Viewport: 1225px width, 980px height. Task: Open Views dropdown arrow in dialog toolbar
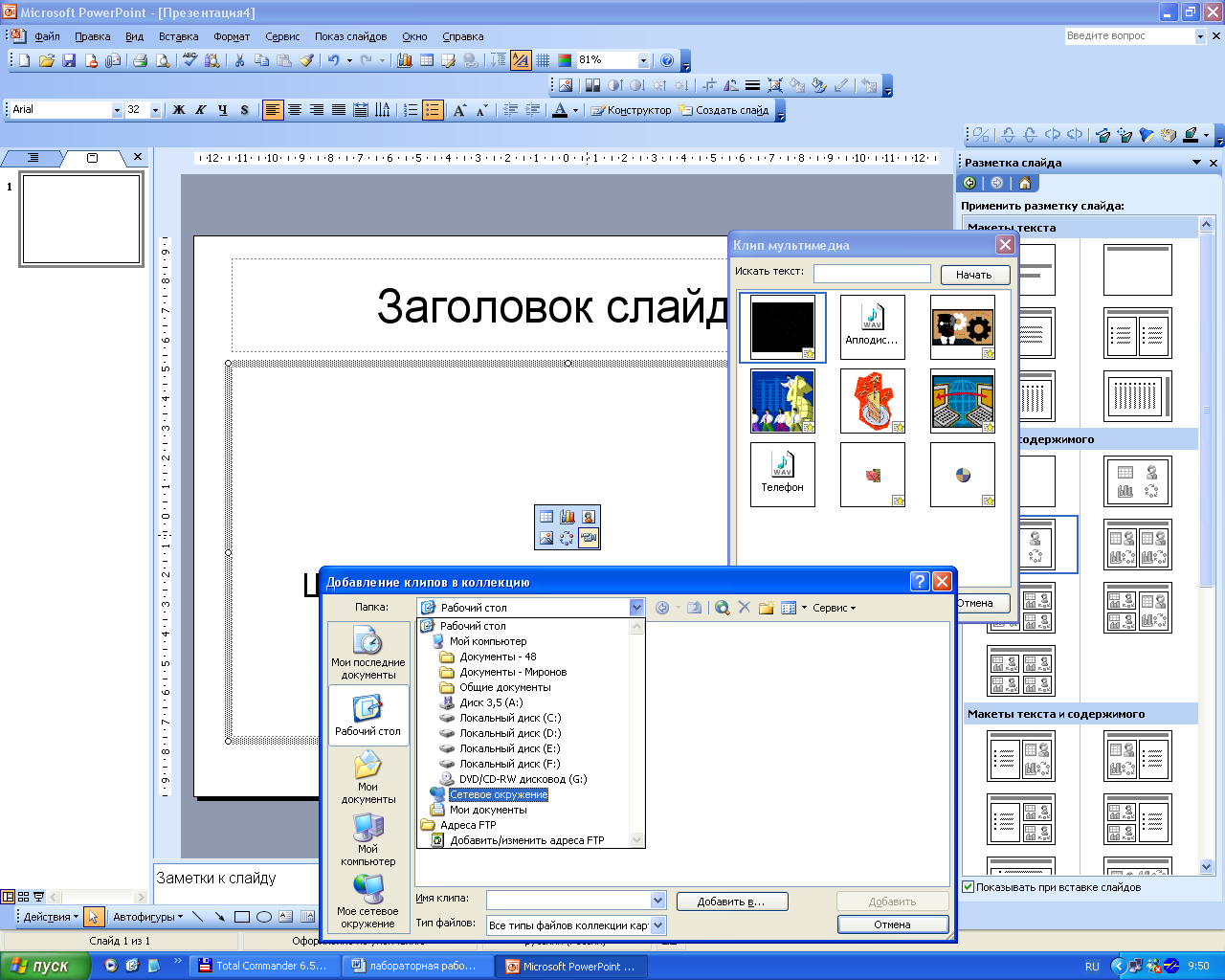(804, 608)
